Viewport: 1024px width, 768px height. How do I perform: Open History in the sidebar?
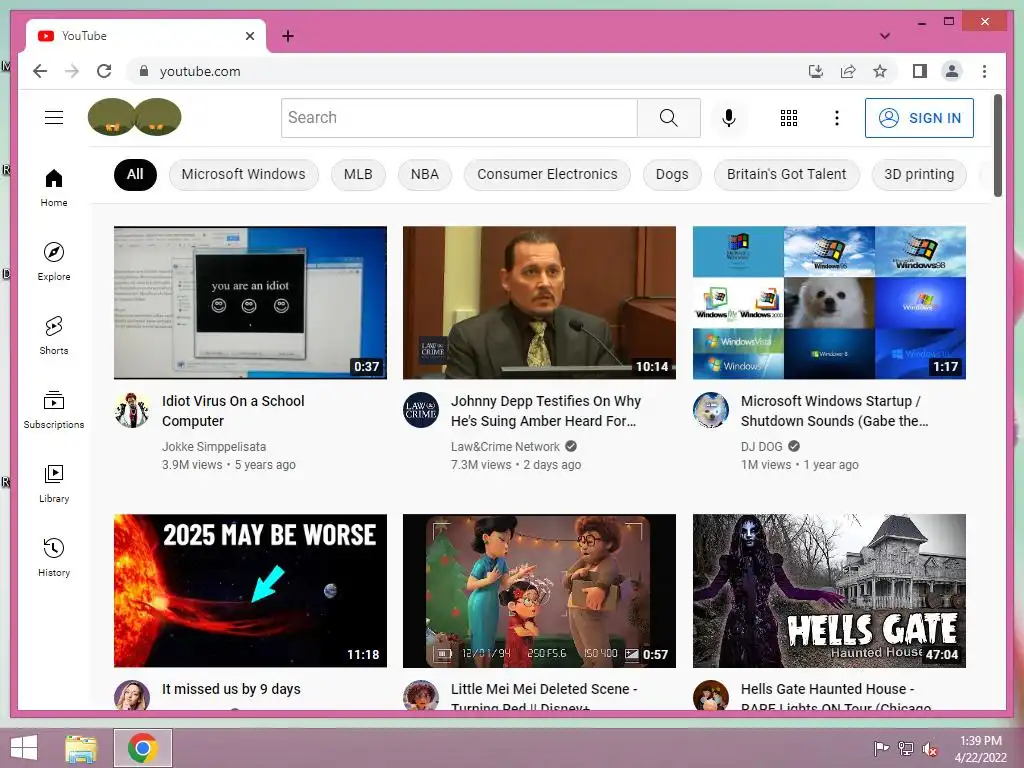(54, 557)
